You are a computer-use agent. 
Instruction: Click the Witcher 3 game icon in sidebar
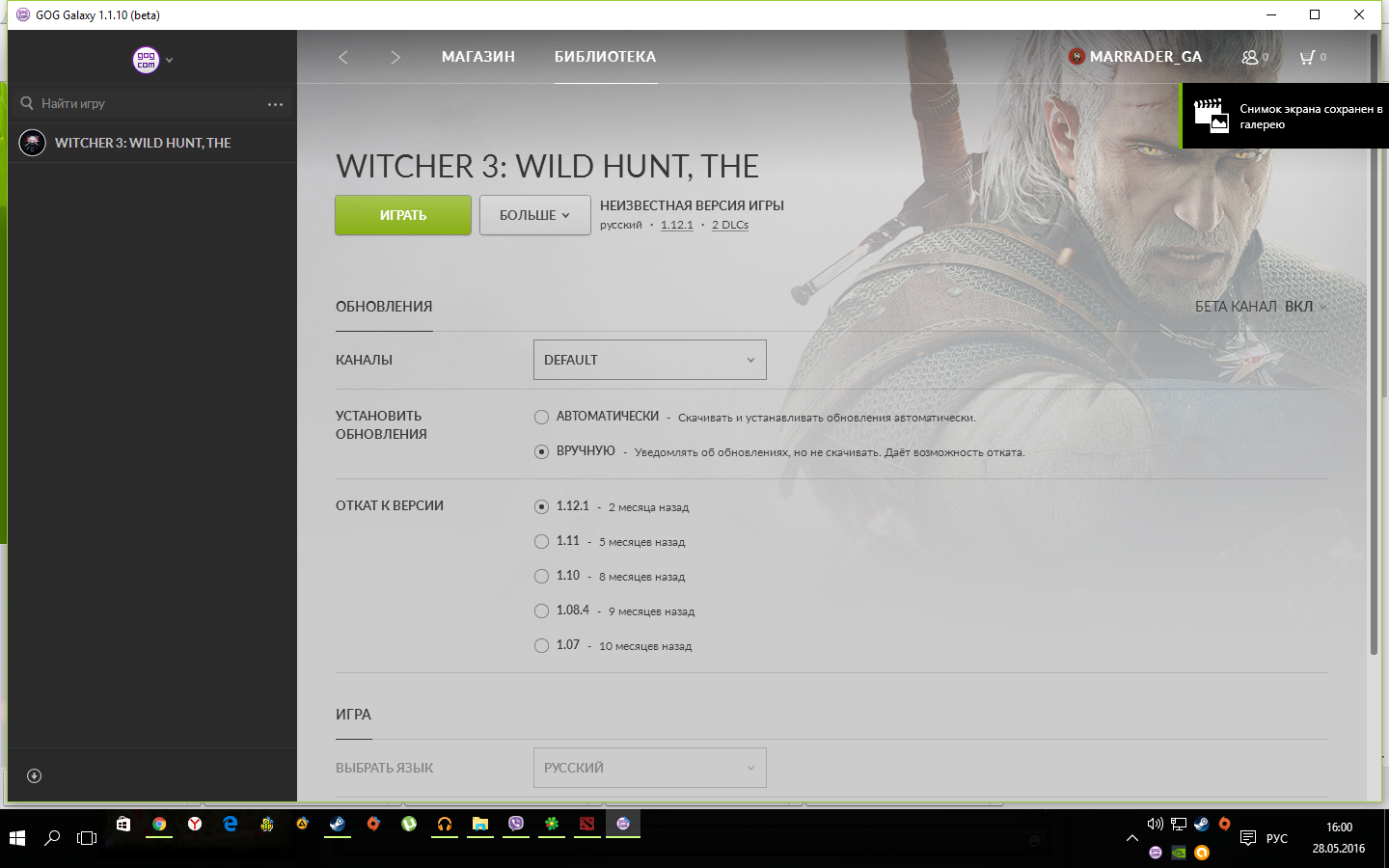pyautogui.click(x=33, y=143)
